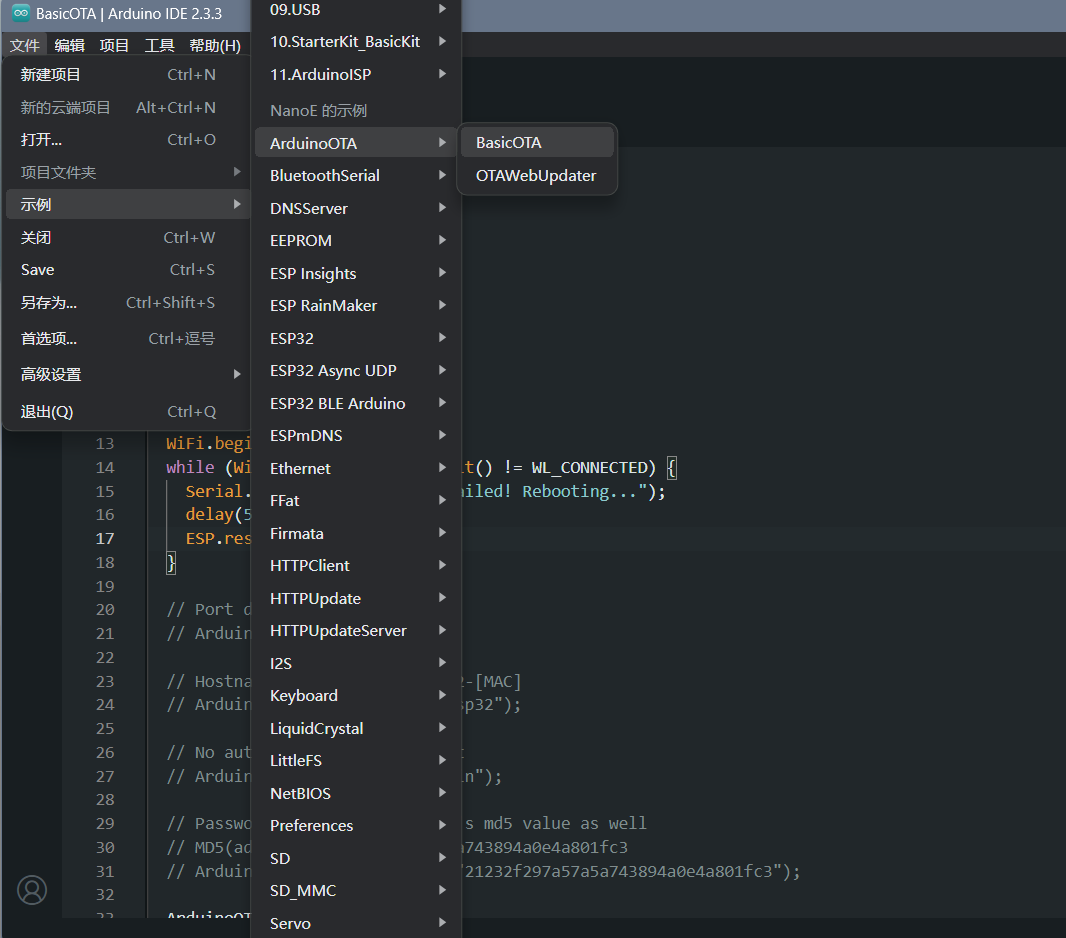This screenshot has height=938, width=1066.
Task: Click the Arduino IDE logo in title bar
Action: coord(21,13)
